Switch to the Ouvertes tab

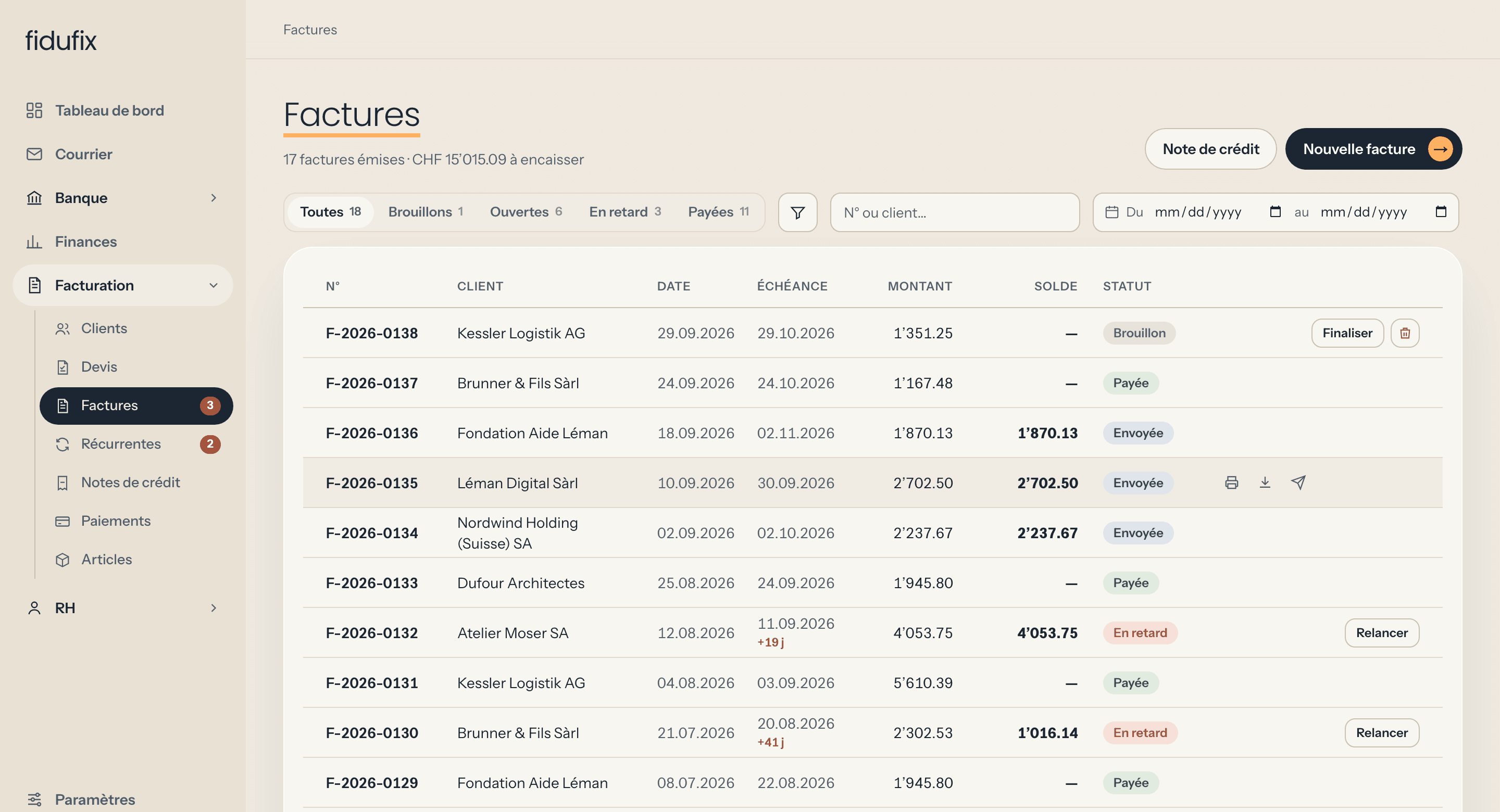pos(526,212)
